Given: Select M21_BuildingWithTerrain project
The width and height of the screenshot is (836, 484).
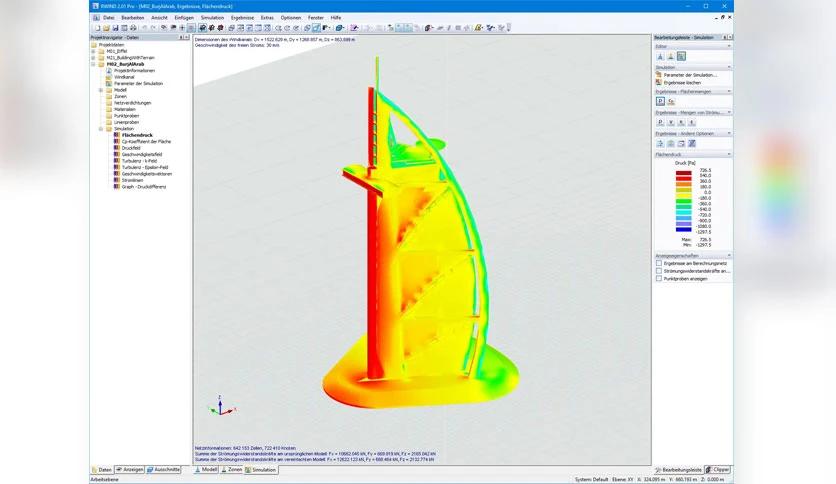Looking at the screenshot, I should click(131, 58).
